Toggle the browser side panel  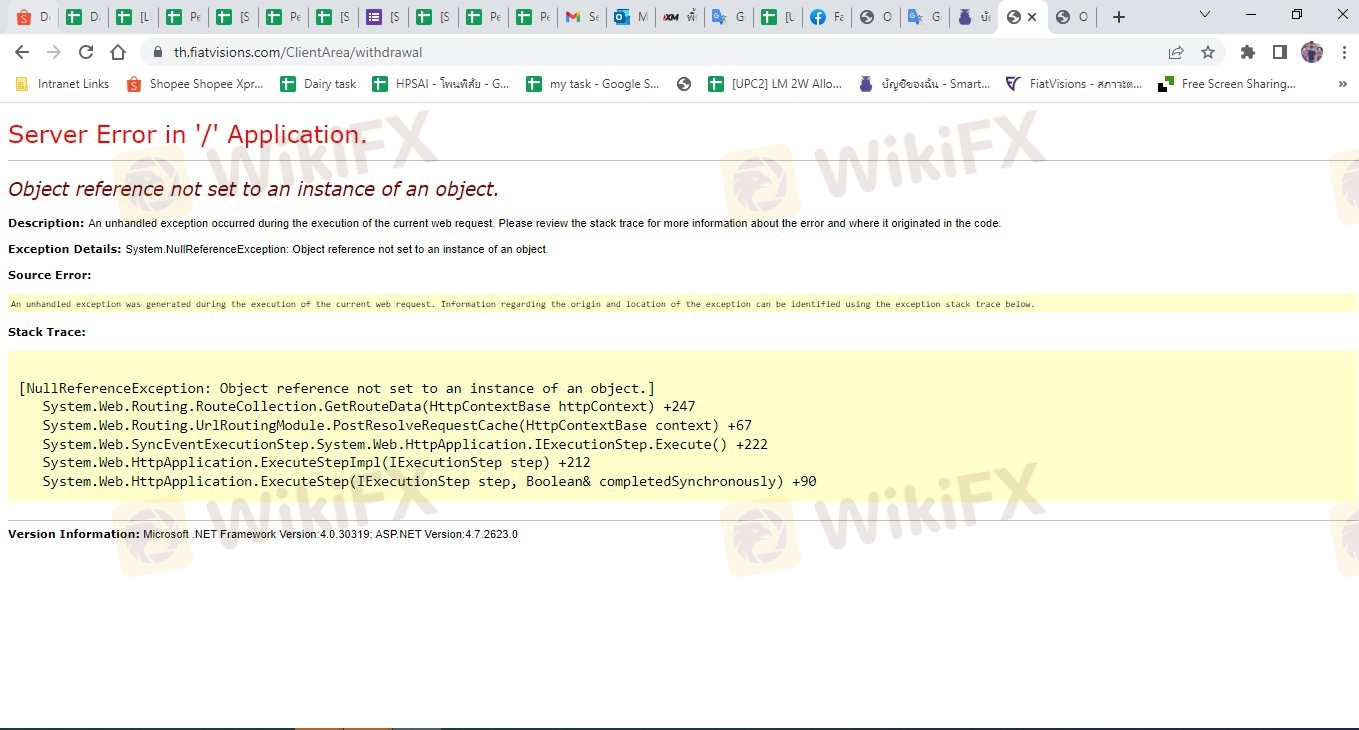pos(1279,52)
